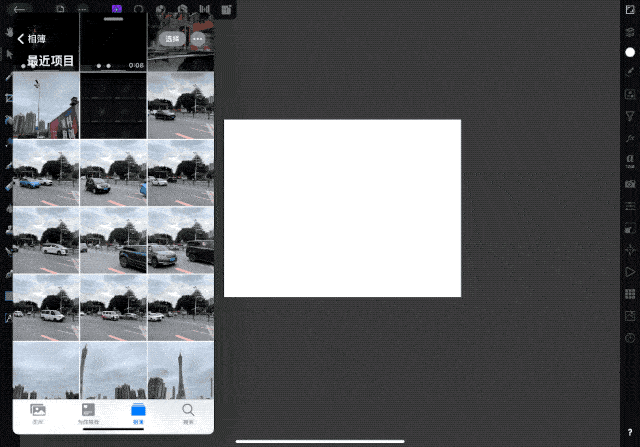The width and height of the screenshot is (640, 447).
Task: Open the Text studio panel
Action: click(630, 161)
